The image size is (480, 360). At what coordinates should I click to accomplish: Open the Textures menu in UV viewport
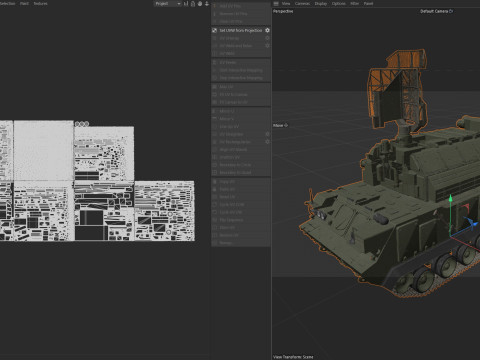(x=40, y=3)
